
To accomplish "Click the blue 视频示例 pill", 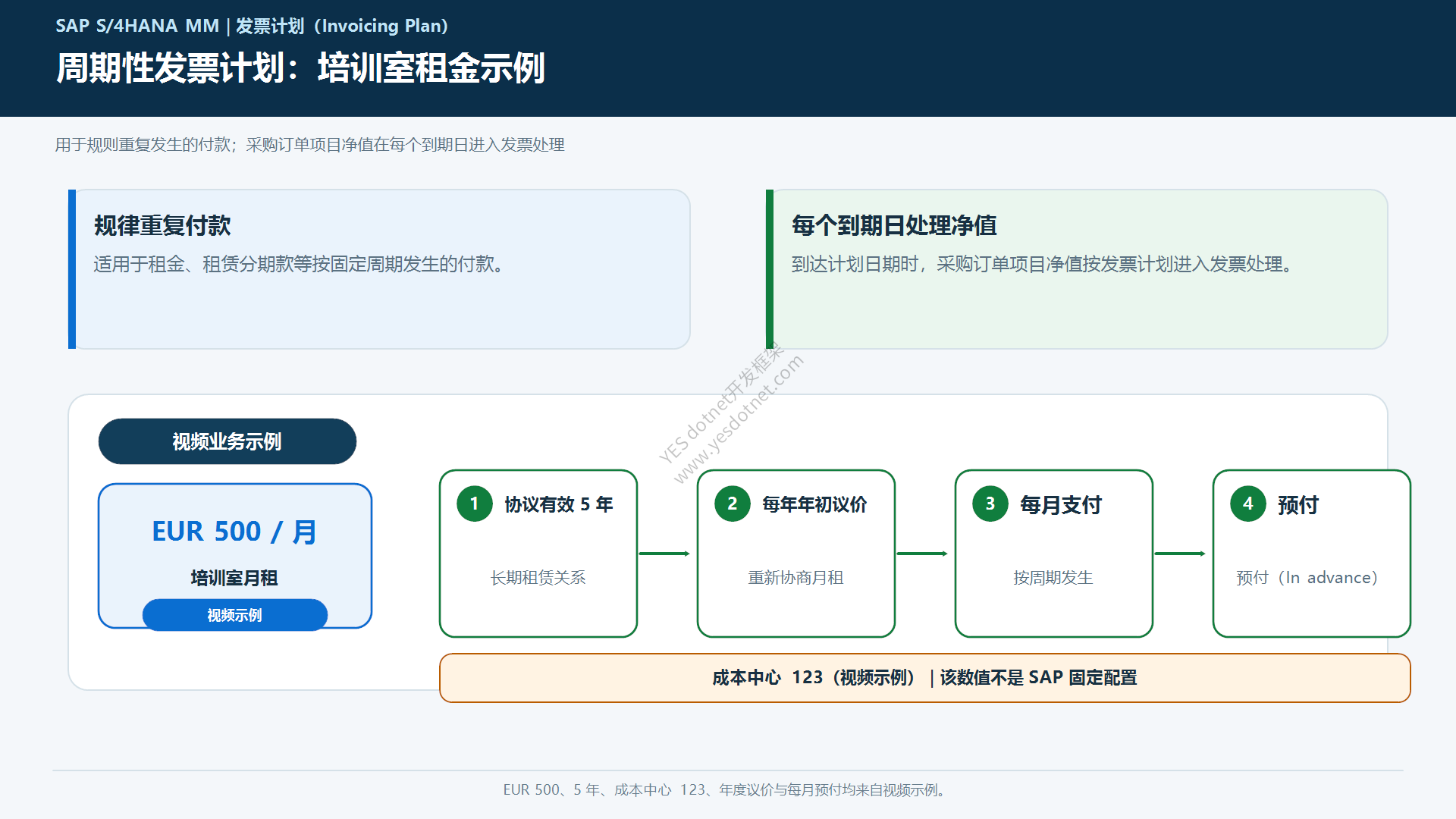I will coord(235,615).
